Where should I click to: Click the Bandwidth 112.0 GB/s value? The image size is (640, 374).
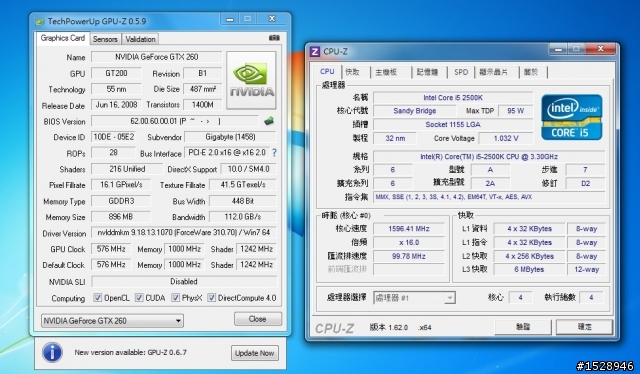[242, 216]
